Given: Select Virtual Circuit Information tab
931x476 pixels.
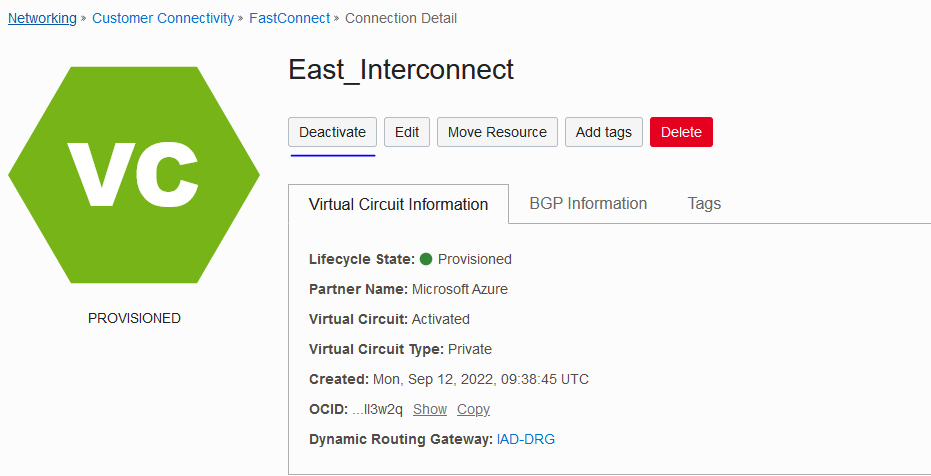Looking at the screenshot, I should [x=398, y=204].
